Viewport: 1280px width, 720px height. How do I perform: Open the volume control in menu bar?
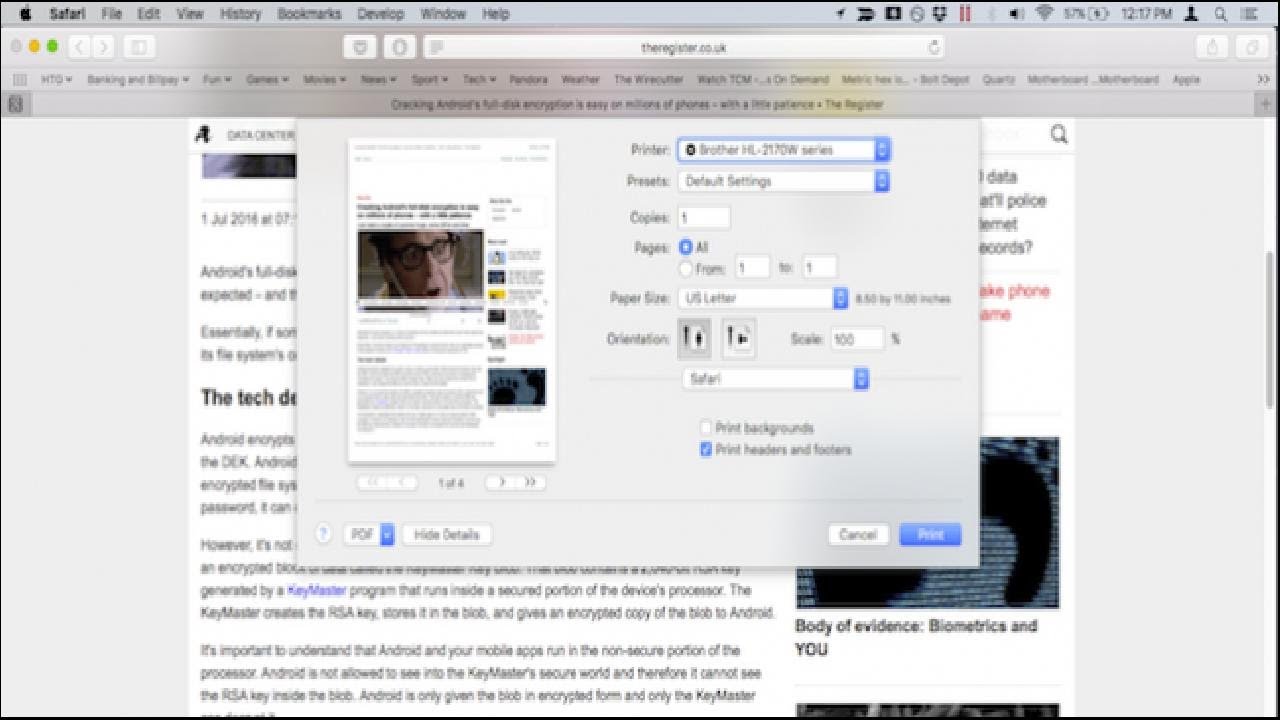1017,14
